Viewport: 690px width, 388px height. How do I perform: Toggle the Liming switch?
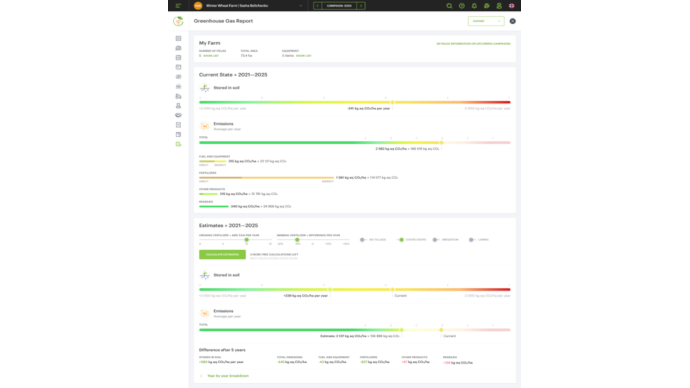click(x=472, y=240)
